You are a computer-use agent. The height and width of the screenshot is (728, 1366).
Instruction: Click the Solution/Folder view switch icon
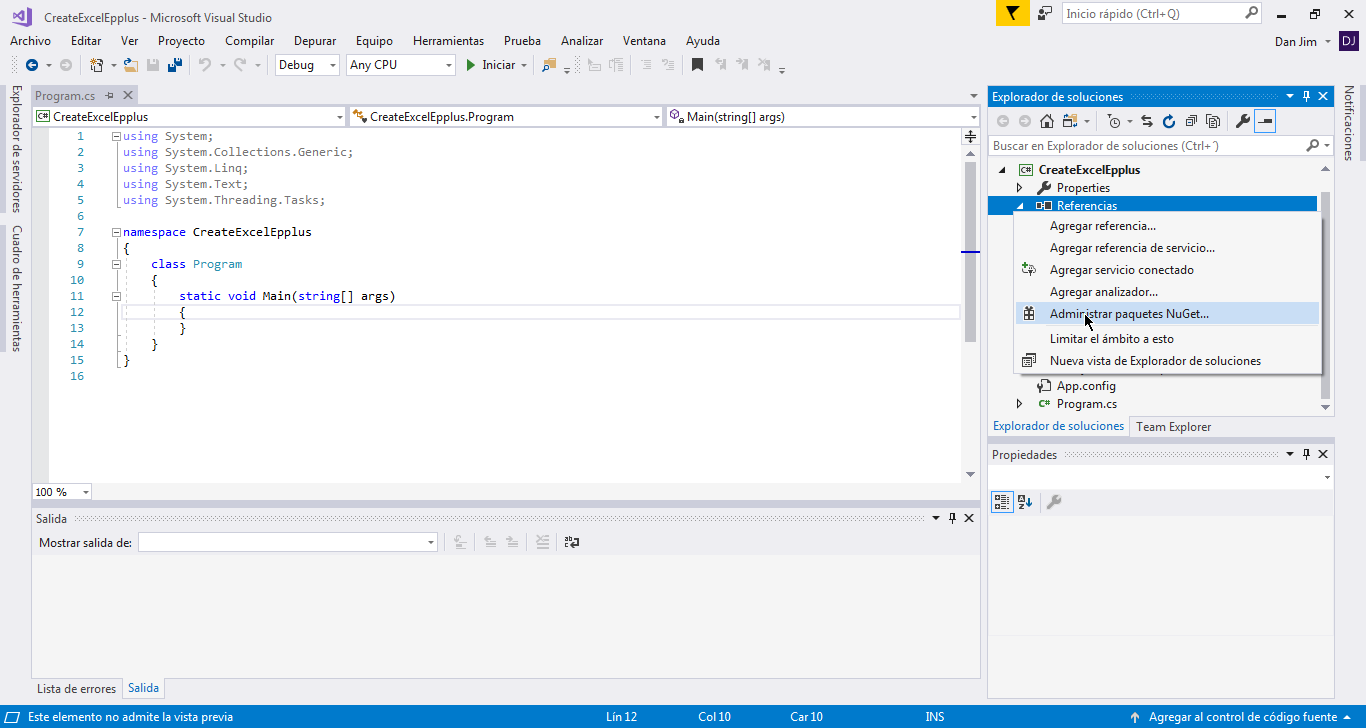click(1071, 121)
